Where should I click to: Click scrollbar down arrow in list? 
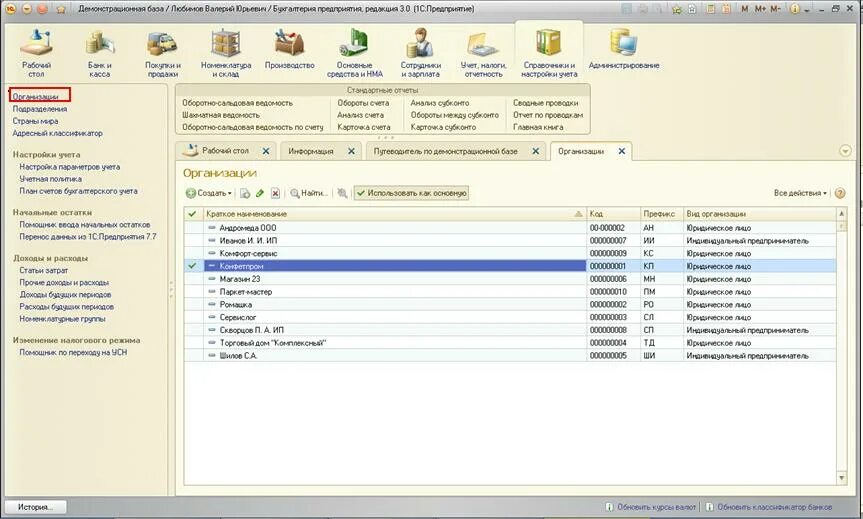840,477
